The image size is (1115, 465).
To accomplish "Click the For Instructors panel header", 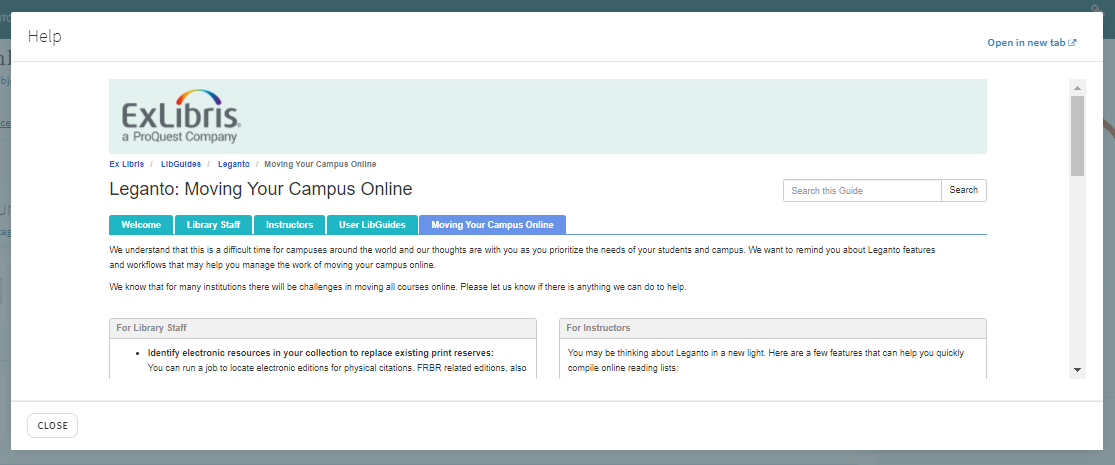I will (772, 328).
